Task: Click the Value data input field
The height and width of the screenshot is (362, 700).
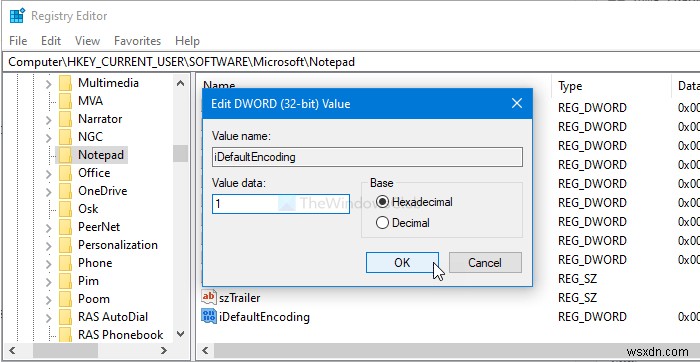Action: tap(281, 204)
